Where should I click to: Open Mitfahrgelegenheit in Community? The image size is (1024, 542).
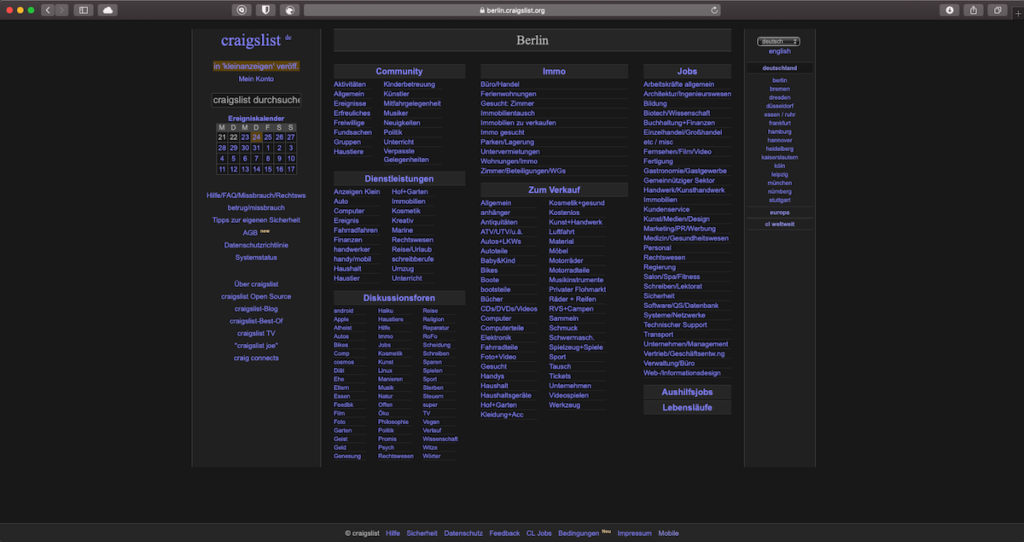tap(412, 103)
